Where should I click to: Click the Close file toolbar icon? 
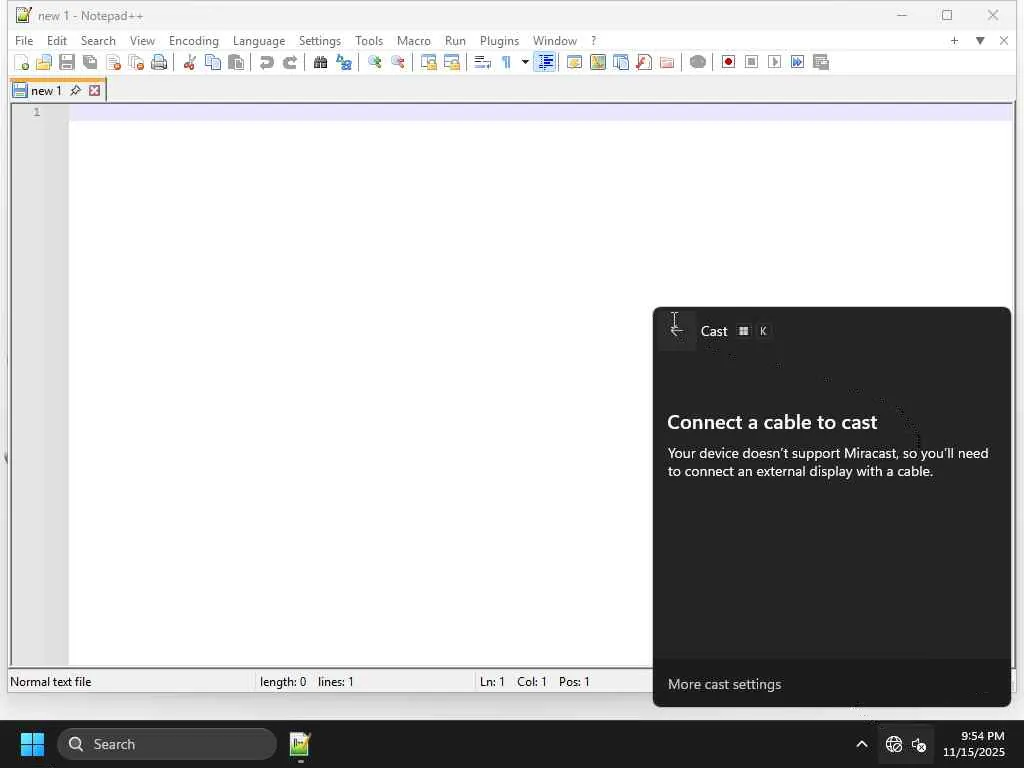pyautogui.click(x=113, y=62)
